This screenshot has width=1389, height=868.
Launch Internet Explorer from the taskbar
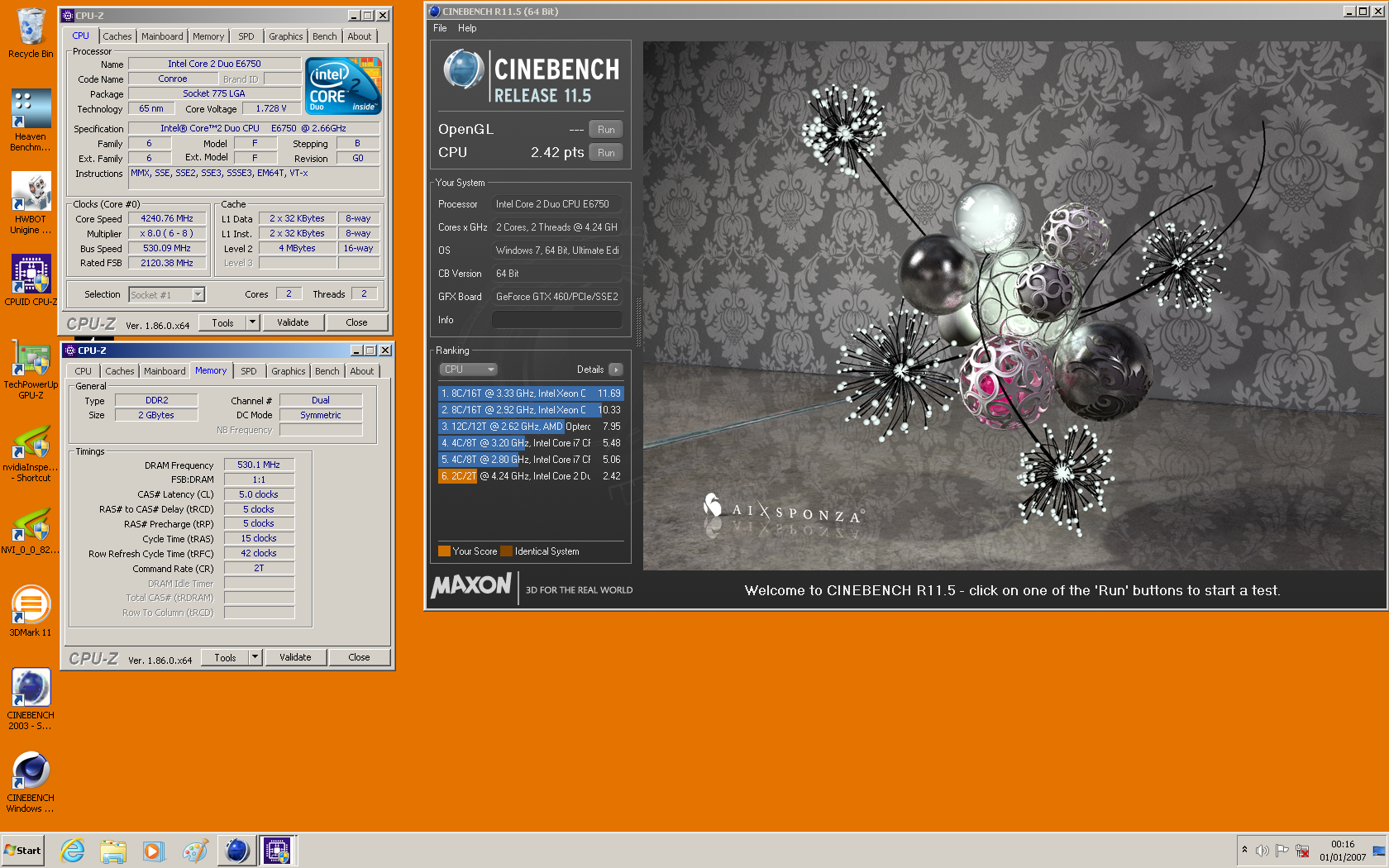(x=73, y=851)
